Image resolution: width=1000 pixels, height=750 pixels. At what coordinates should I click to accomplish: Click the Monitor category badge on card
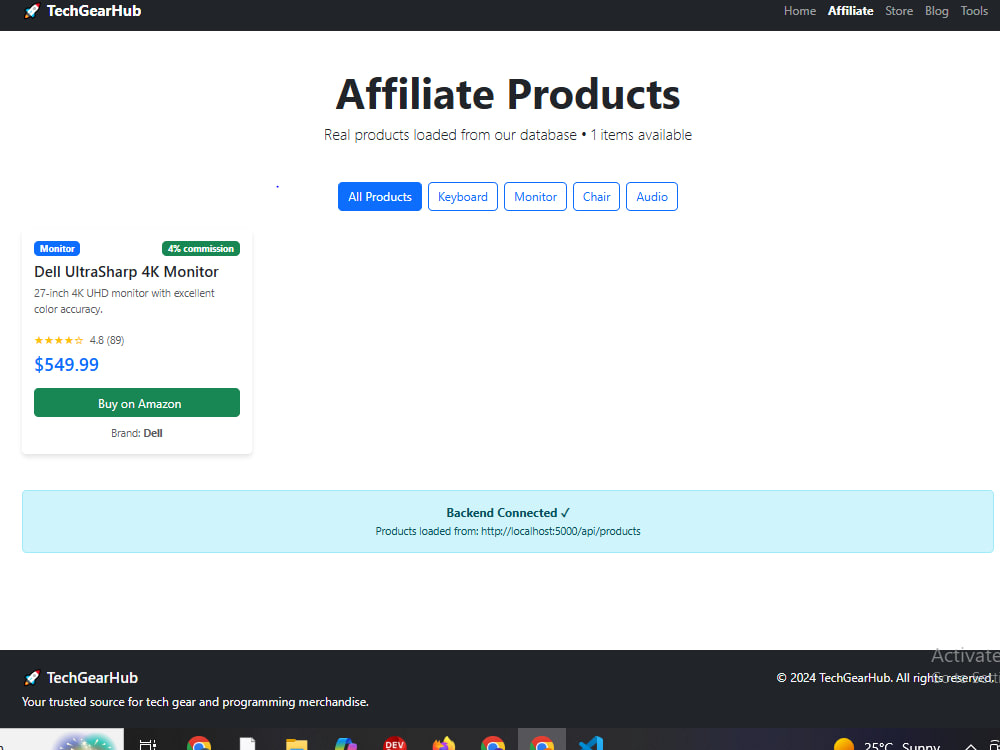(x=57, y=249)
